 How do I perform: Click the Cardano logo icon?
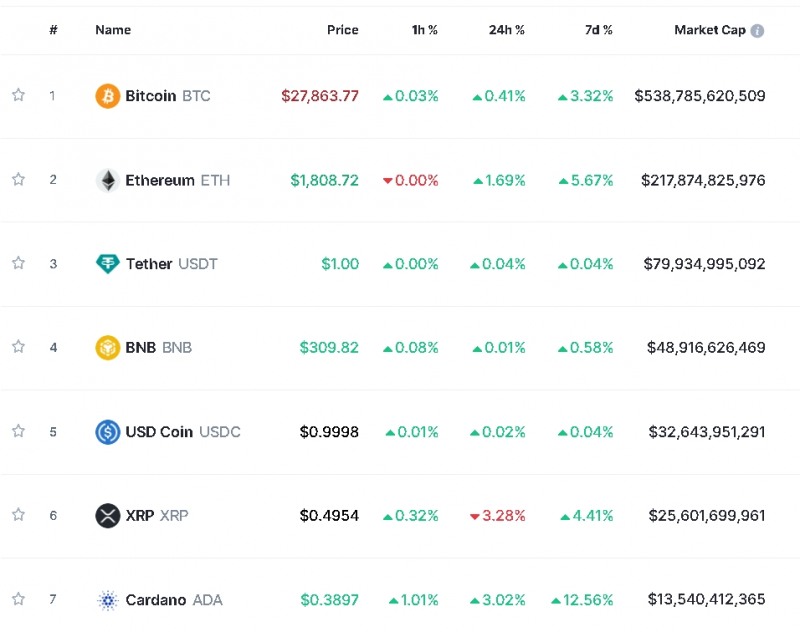coord(107,600)
